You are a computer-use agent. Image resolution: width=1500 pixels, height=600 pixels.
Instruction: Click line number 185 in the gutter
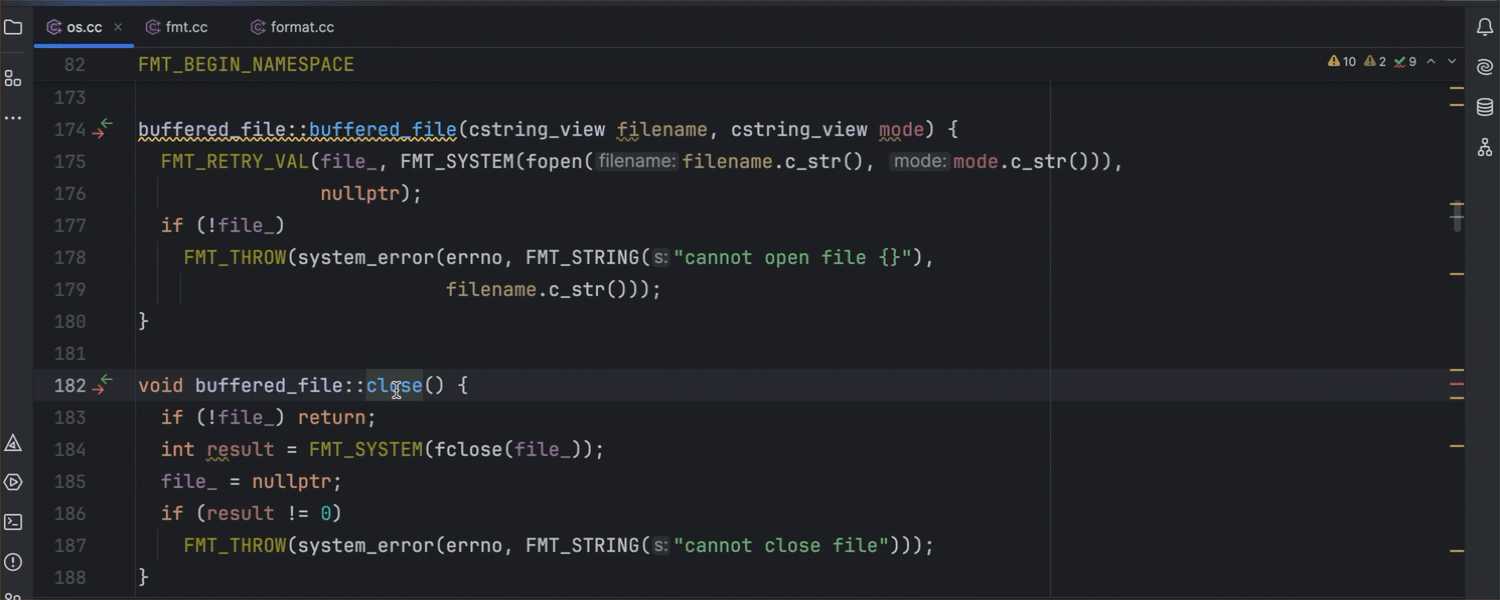click(69, 481)
